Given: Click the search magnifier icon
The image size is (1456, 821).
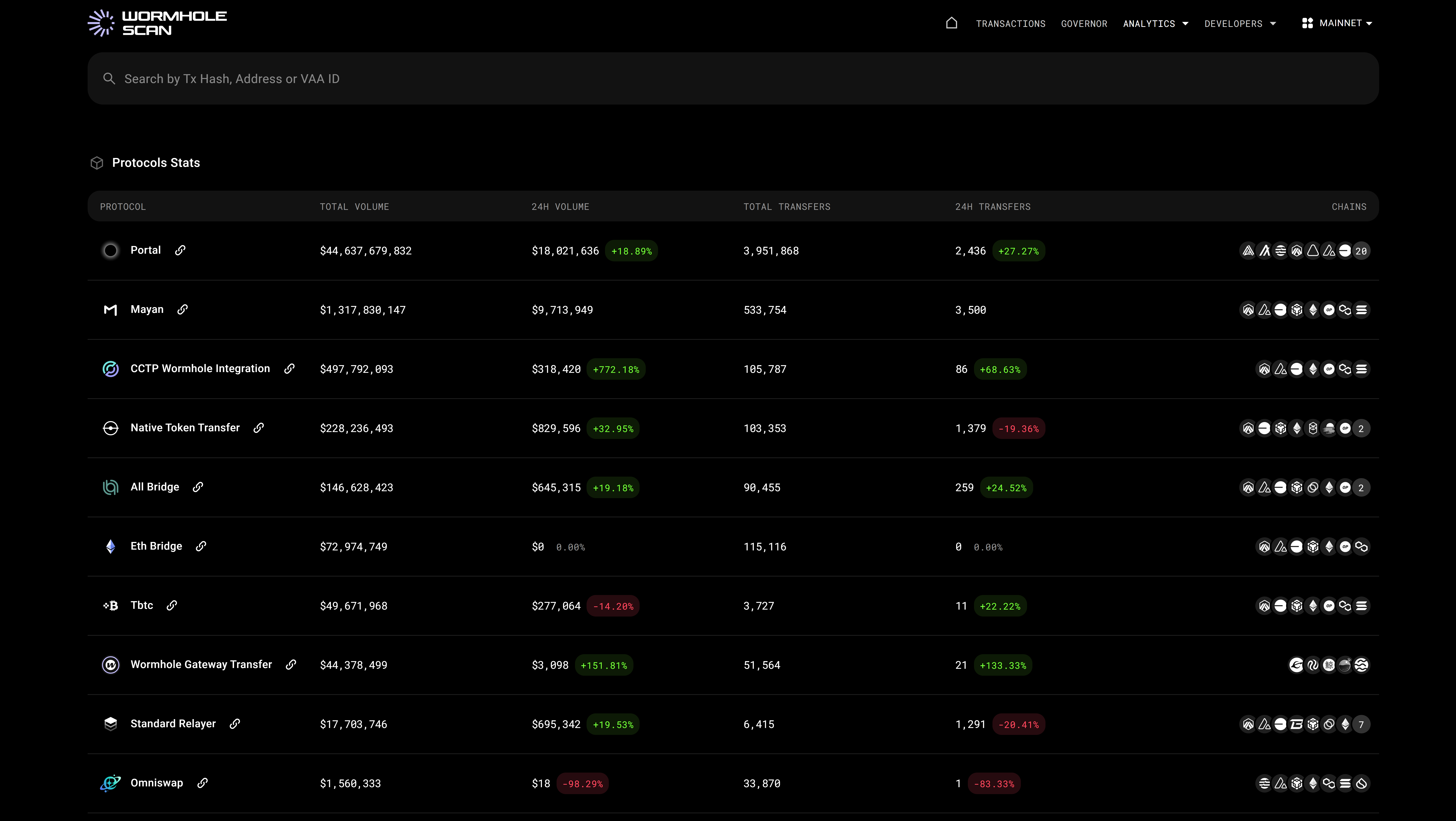Looking at the screenshot, I should click(109, 79).
